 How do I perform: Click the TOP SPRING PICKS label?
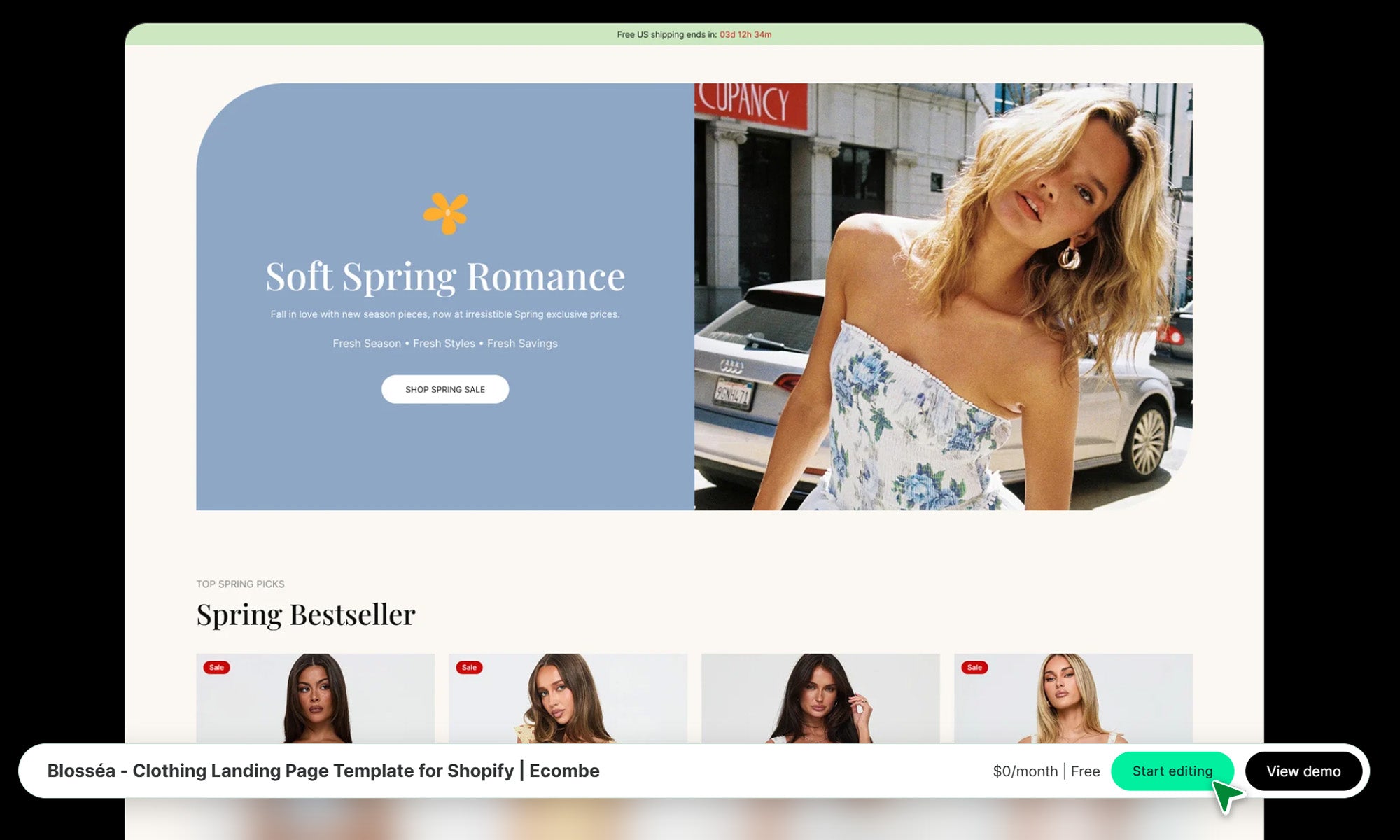click(240, 584)
